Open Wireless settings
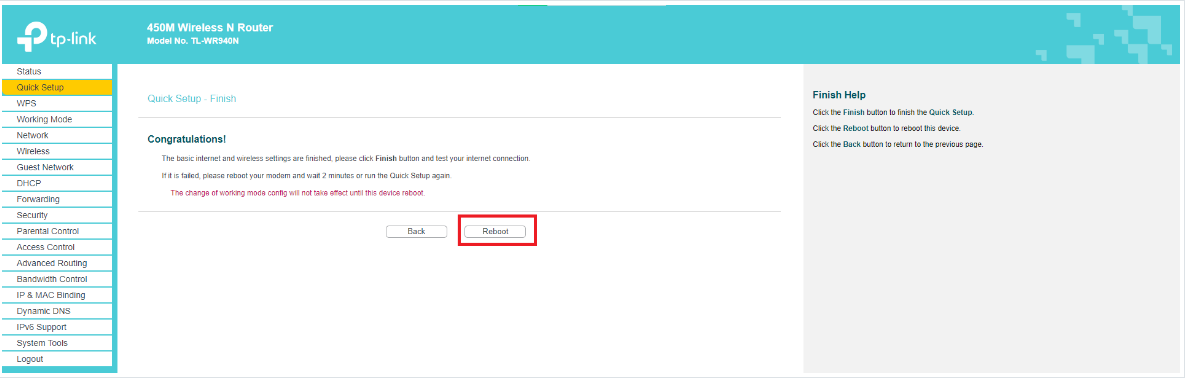The height and width of the screenshot is (382, 1188). coord(57,151)
